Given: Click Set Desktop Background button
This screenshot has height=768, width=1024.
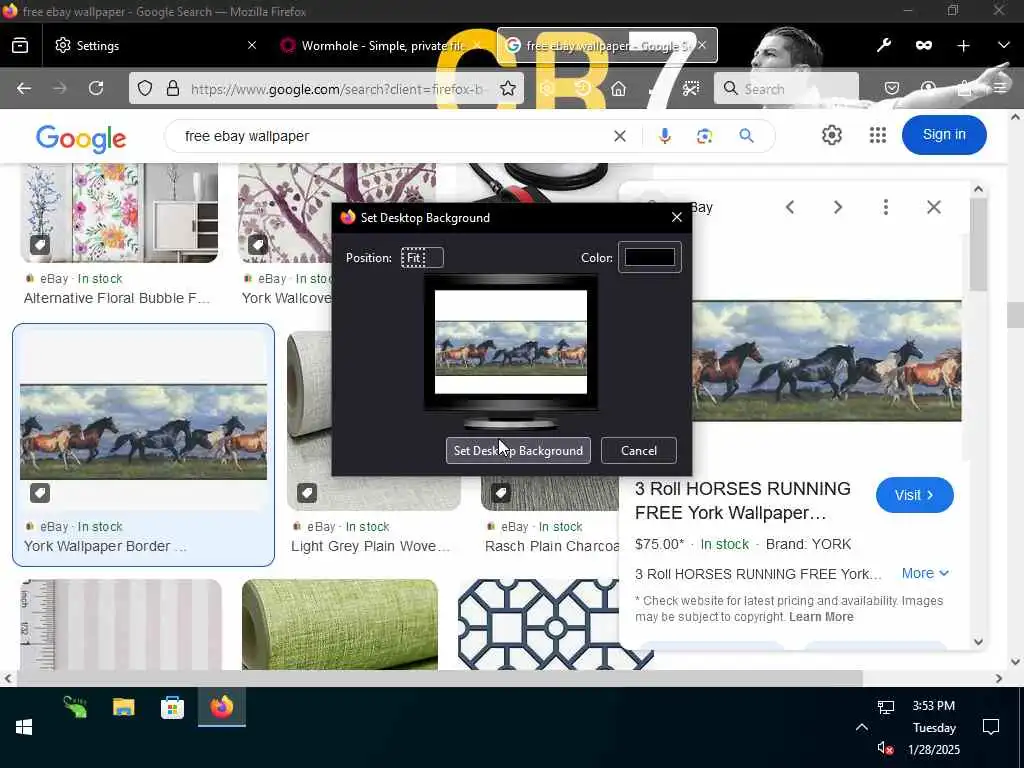Looking at the screenshot, I should click(518, 451).
